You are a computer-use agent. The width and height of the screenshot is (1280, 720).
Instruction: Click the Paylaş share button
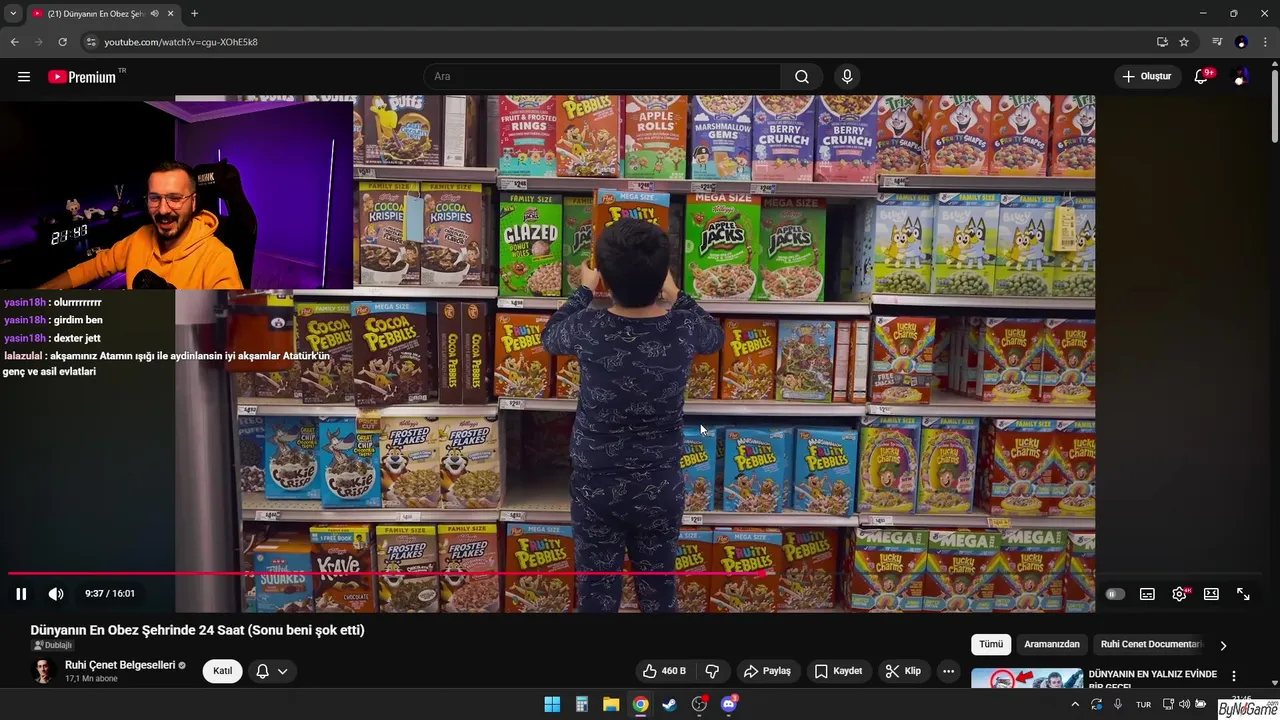pyautogui.click(x=767, y=671)
